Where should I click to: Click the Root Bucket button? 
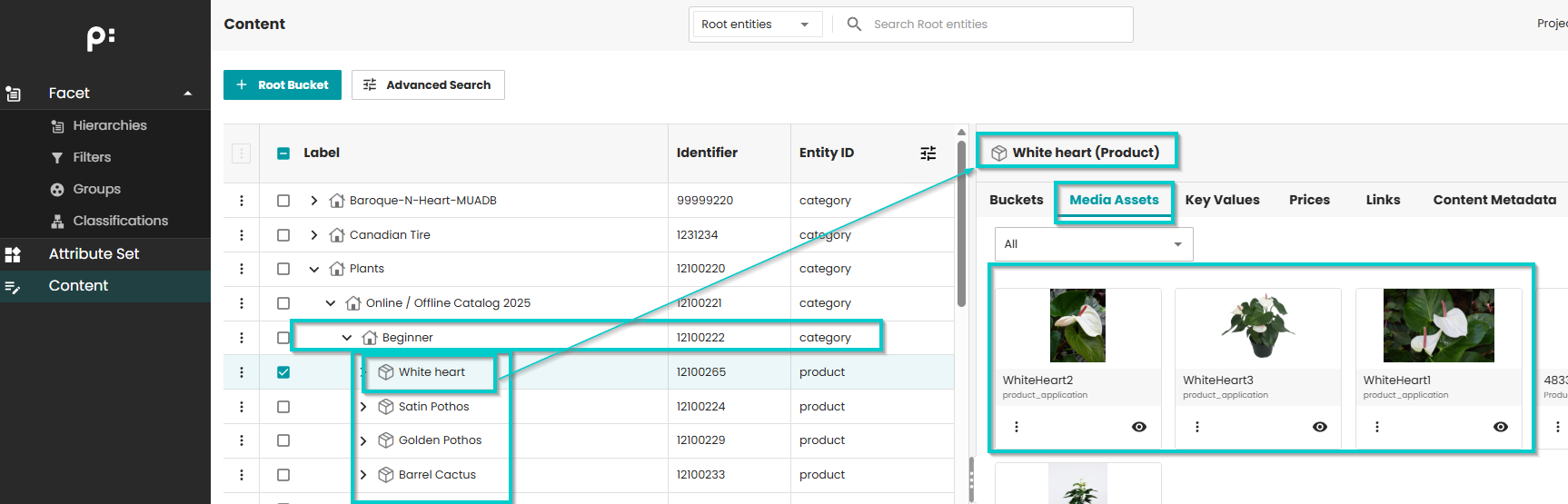(x=283, y=84)
